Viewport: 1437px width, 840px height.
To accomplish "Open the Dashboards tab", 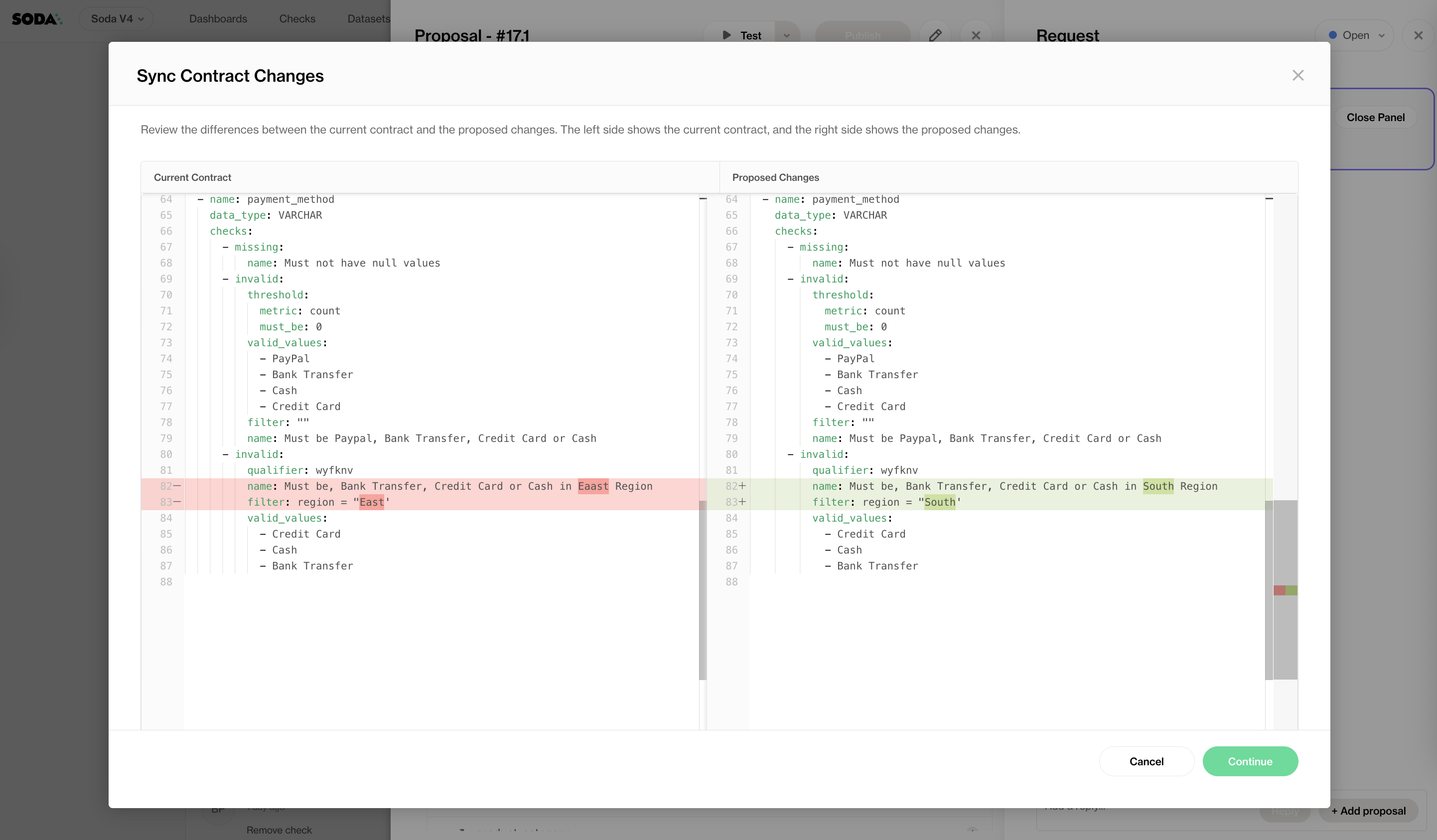I will [x=218, y=19].
